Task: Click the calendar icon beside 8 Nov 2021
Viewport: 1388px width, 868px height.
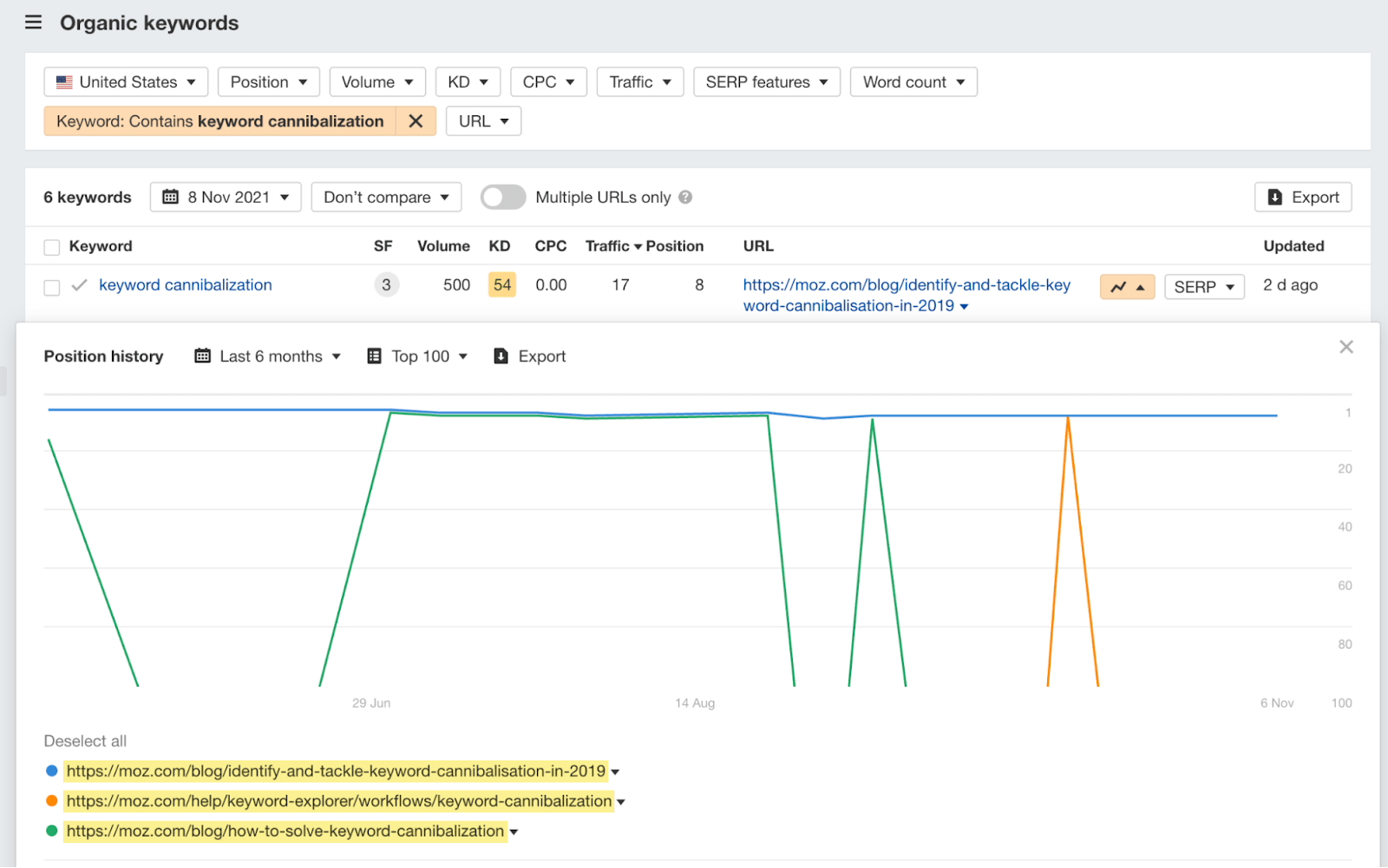Action: pyautogui.click(x=170, y=197)
